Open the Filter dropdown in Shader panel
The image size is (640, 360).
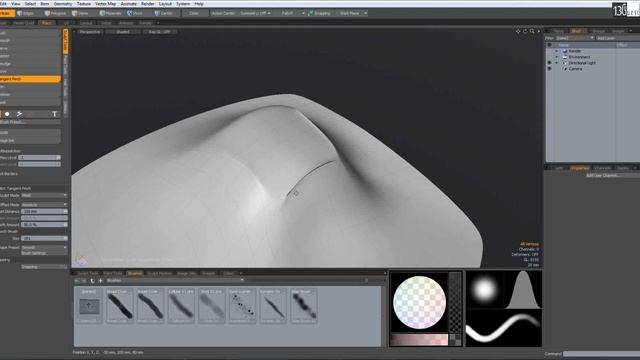tap(575, 38)
